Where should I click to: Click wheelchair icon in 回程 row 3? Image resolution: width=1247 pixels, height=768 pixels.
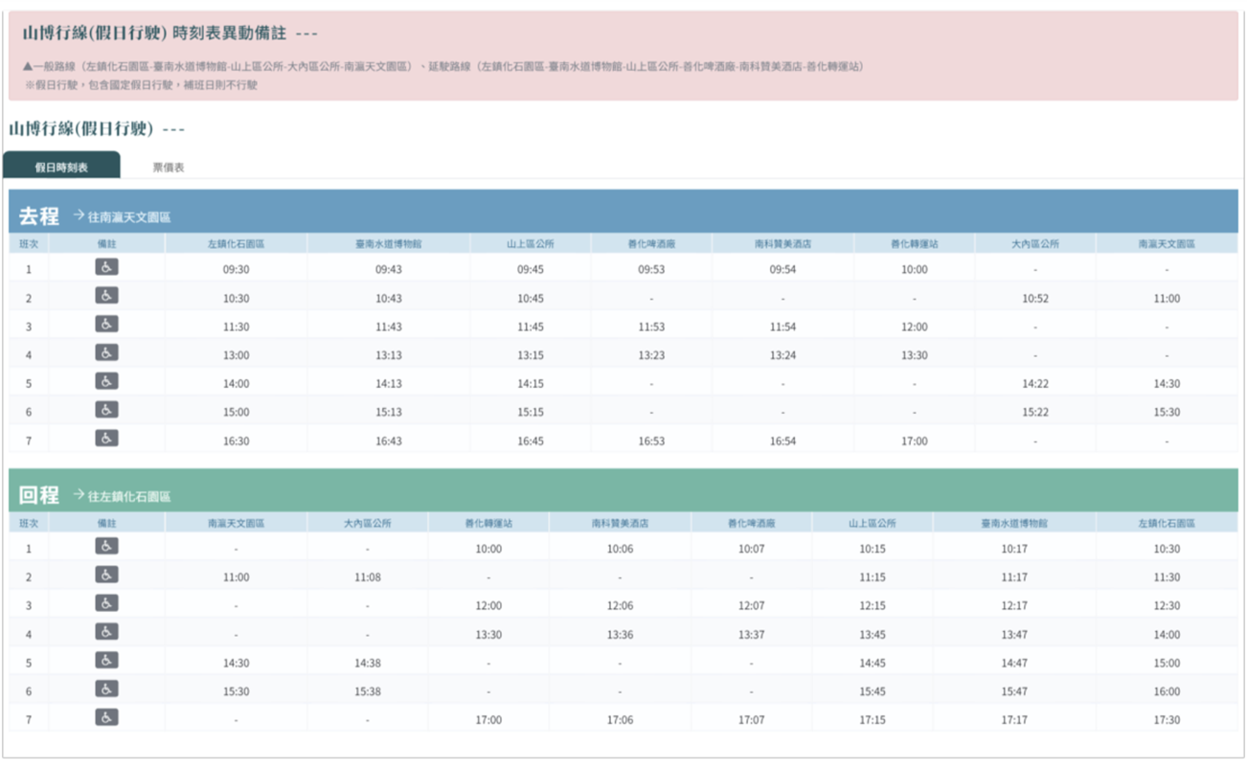click(107, 603)
